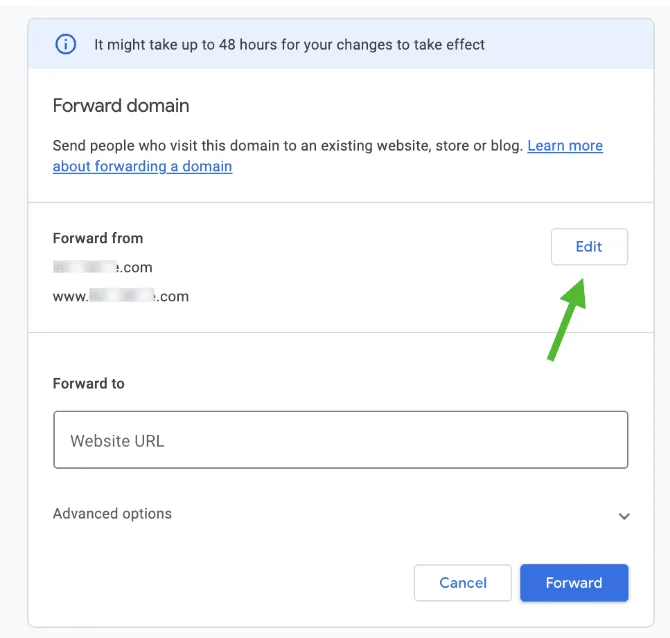
Task: Click the info circle icon in banner
Action: pos(65,44)
